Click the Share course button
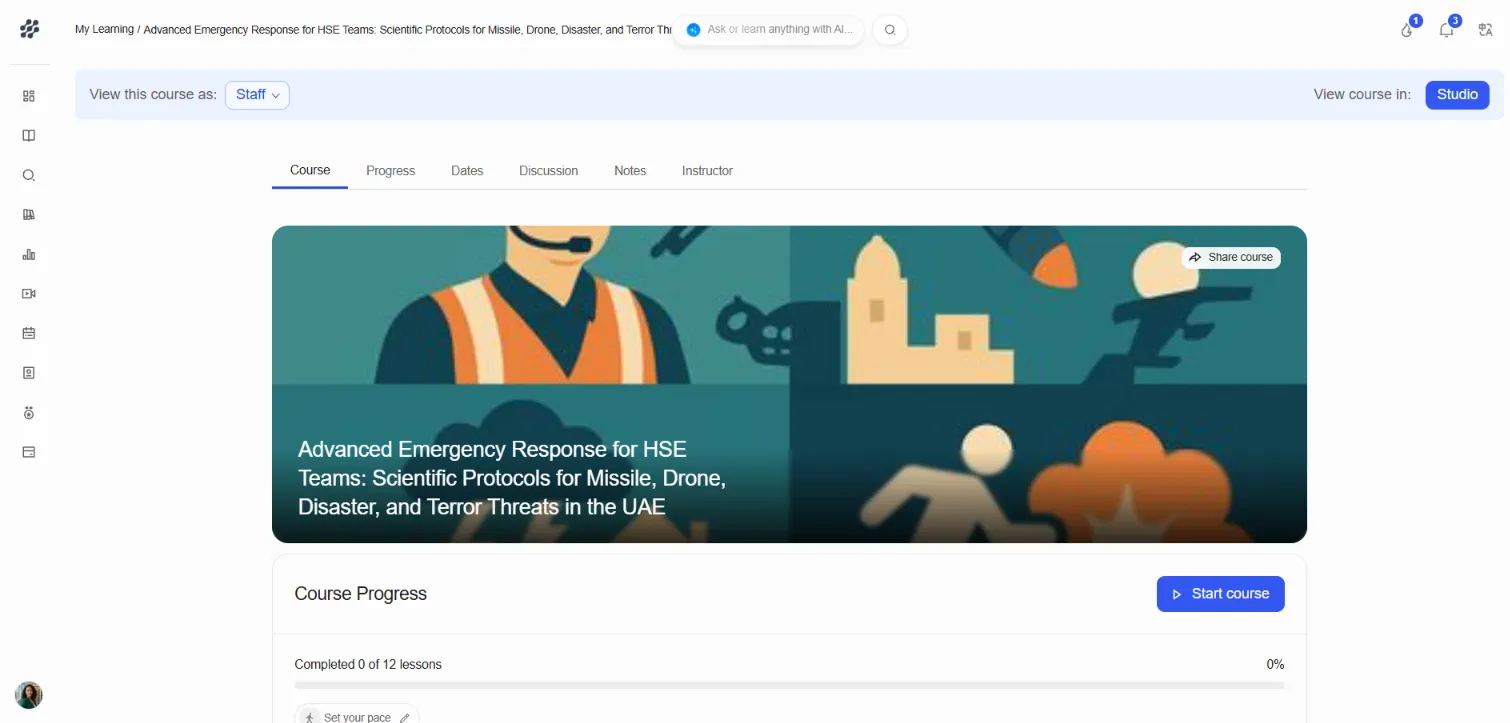The width and height of the screenshot is (1510, 723). click(x=1231, y=257)
